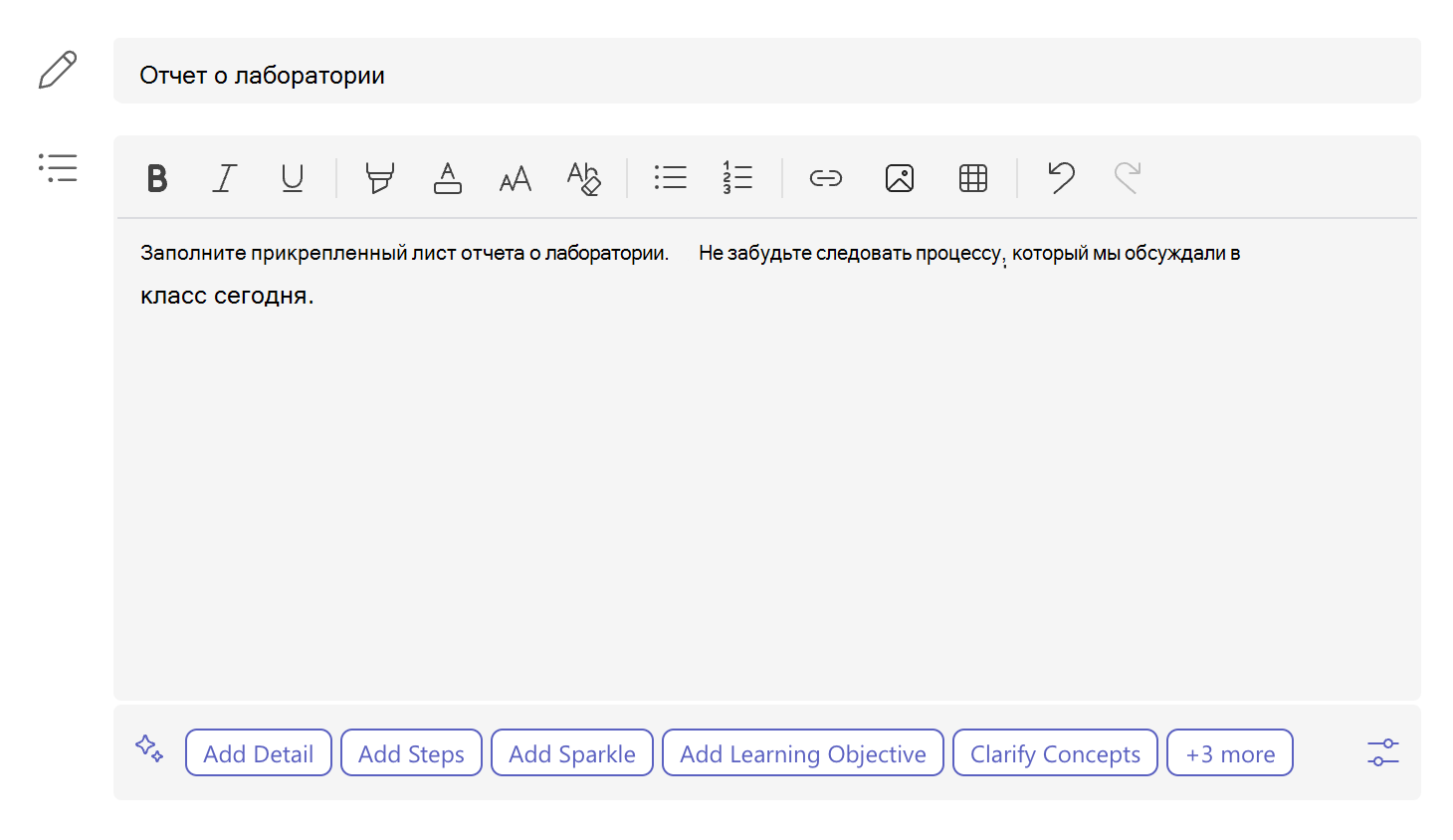Image resolution: width=1453 pixels, height=840 pixels.
Task: Insert a numbered list
Action: (x=737, y=178)
